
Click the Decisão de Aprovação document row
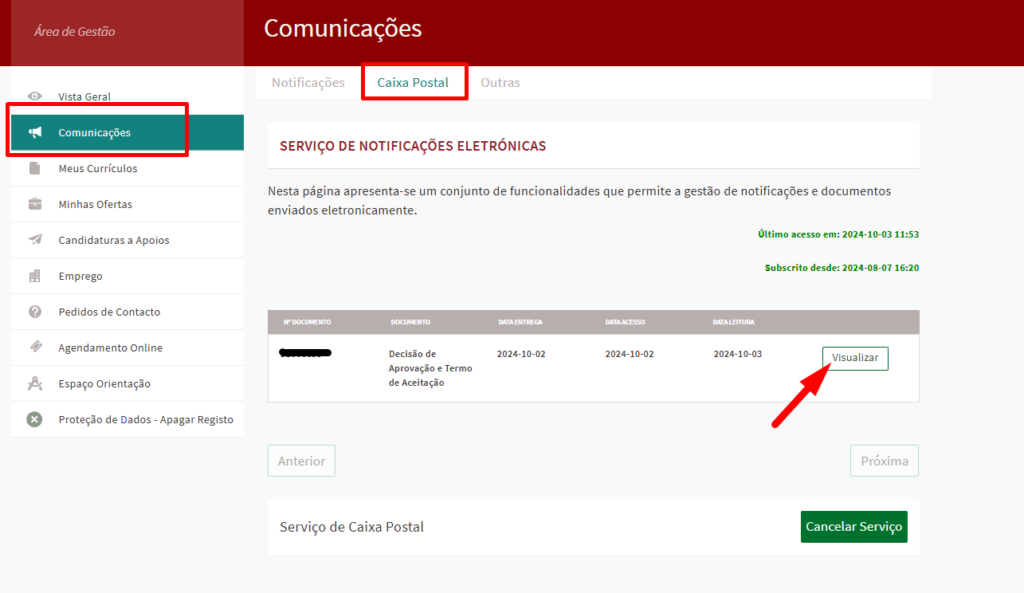[x=430, y=368]
